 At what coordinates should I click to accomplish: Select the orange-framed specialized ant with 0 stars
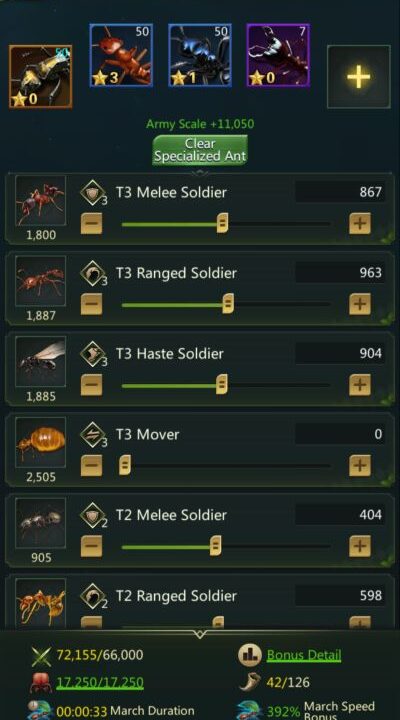coord(40,77)
